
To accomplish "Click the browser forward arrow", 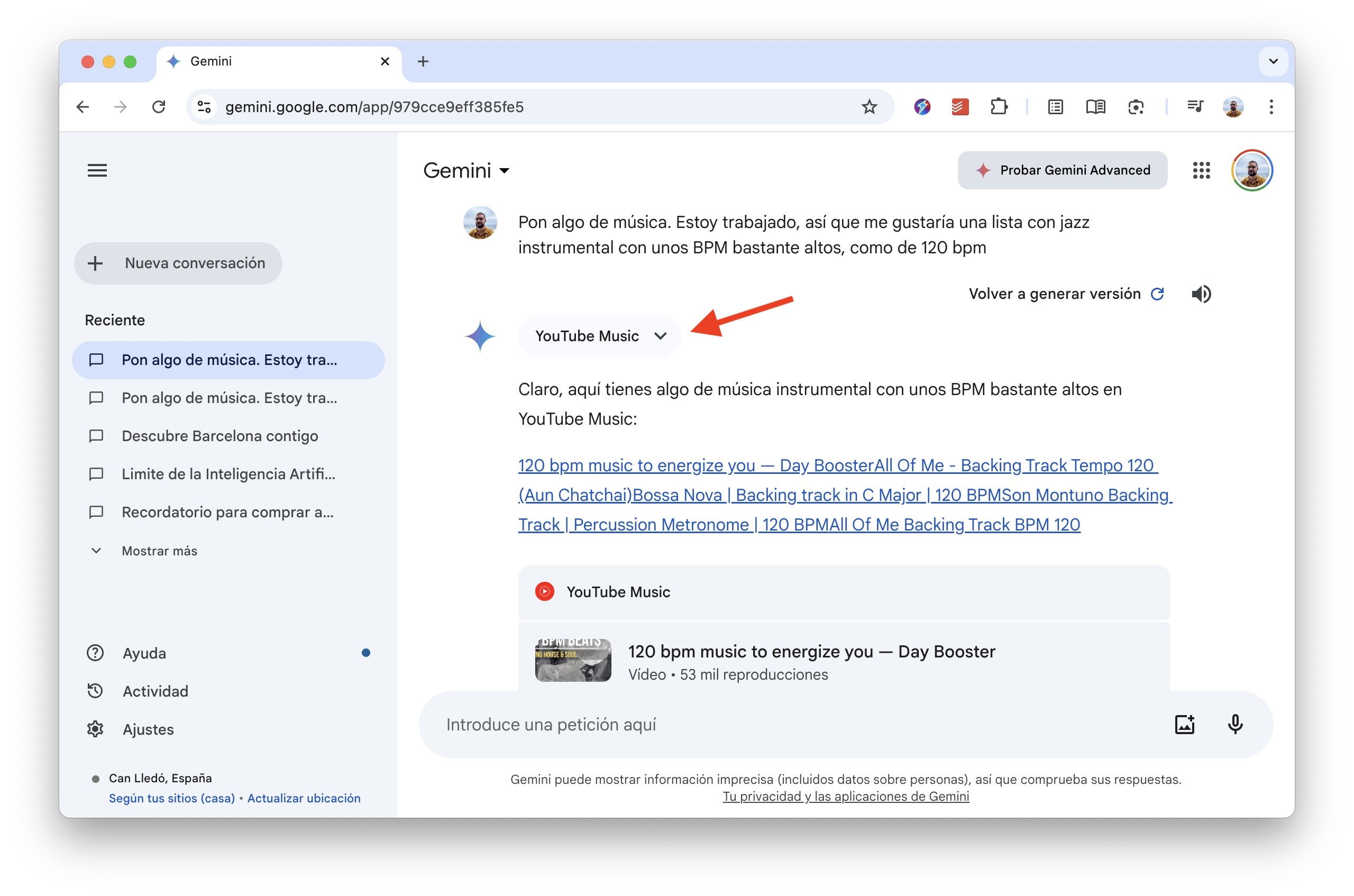I will tap(120, 107).
